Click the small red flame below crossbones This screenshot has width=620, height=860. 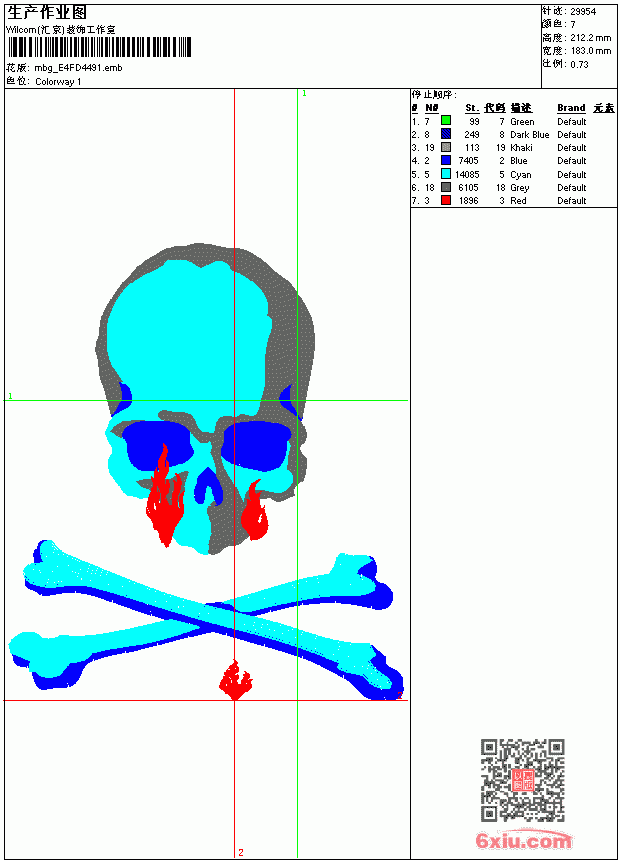click(235, 680)
